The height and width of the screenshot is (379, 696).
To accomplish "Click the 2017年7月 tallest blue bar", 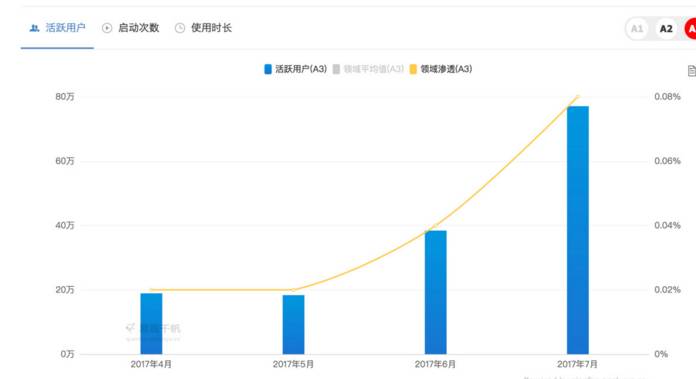I will [x=577, y=230].
